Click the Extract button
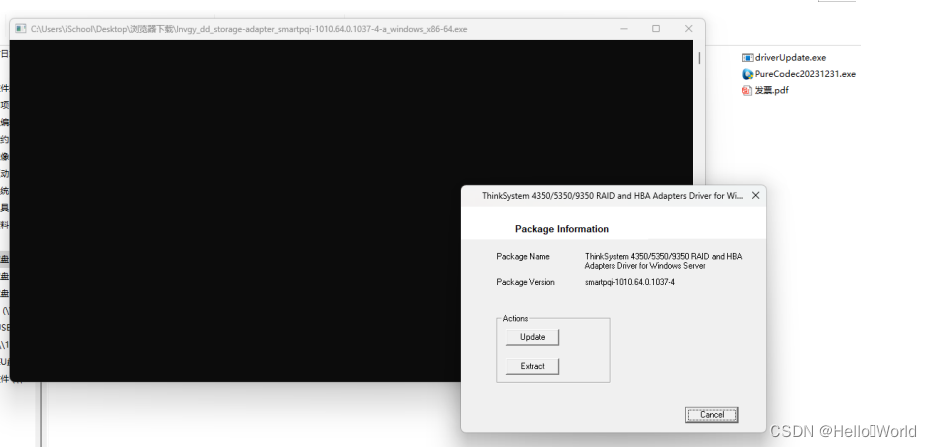Screen dimensions: 932x447 532,366
